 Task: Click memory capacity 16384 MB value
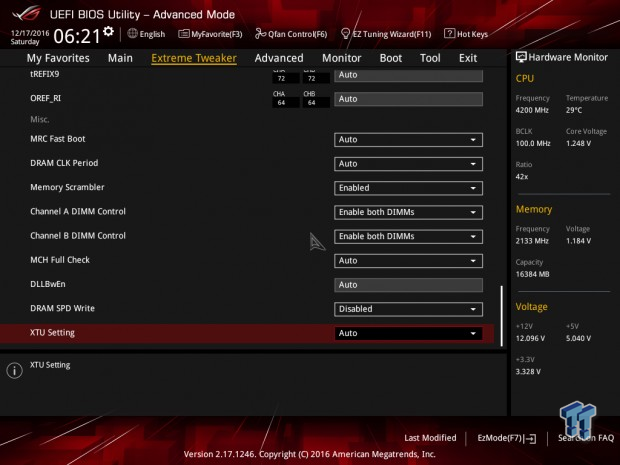(532, 274)
